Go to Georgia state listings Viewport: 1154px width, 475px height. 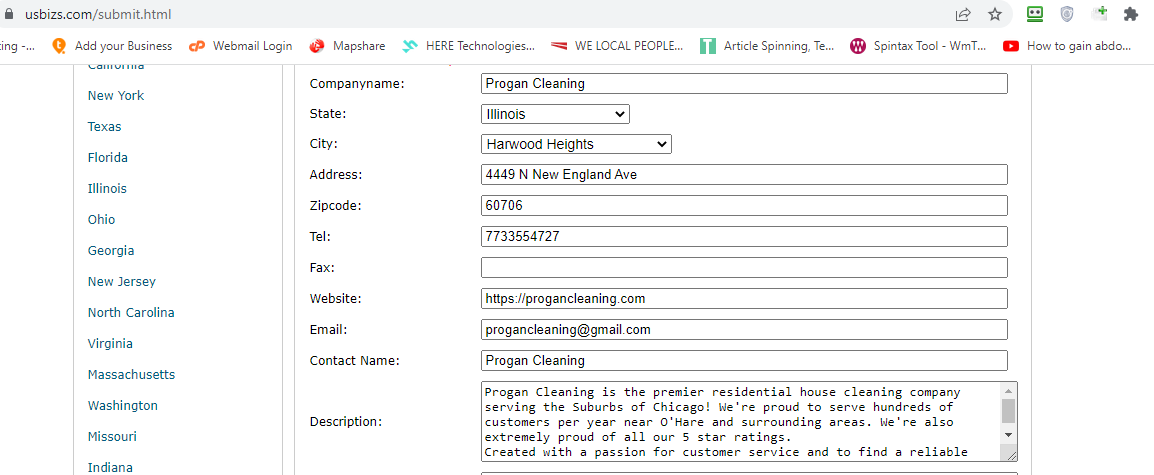[x=111, y=250]
